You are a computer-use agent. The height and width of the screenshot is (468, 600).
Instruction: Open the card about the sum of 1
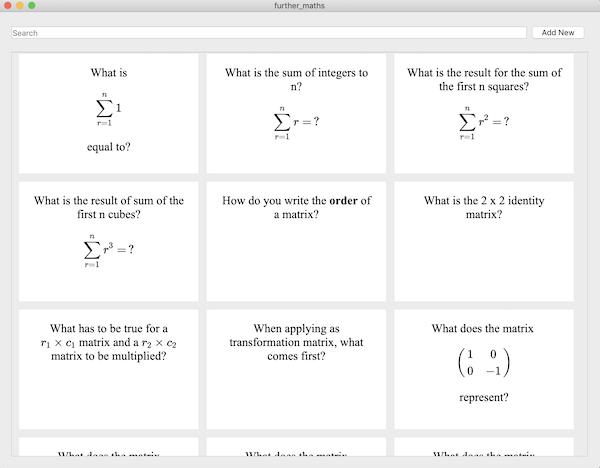[x=108, y=112]
